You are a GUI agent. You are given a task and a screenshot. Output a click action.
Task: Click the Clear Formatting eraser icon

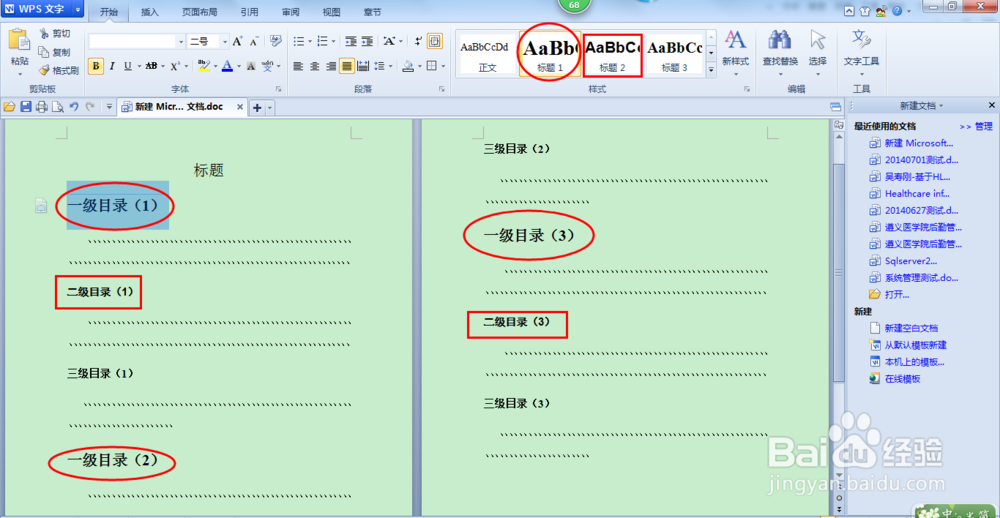pyautogui.click(x=276, y=41)
